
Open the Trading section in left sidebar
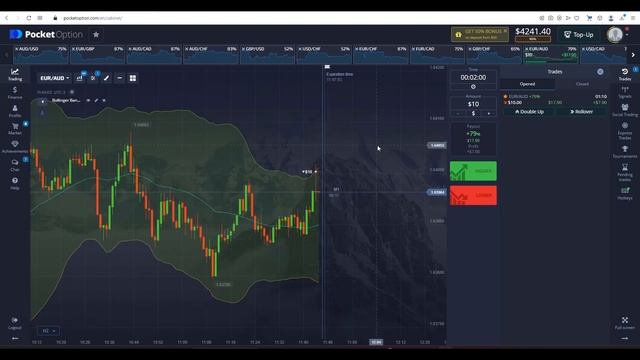point(15,75)
